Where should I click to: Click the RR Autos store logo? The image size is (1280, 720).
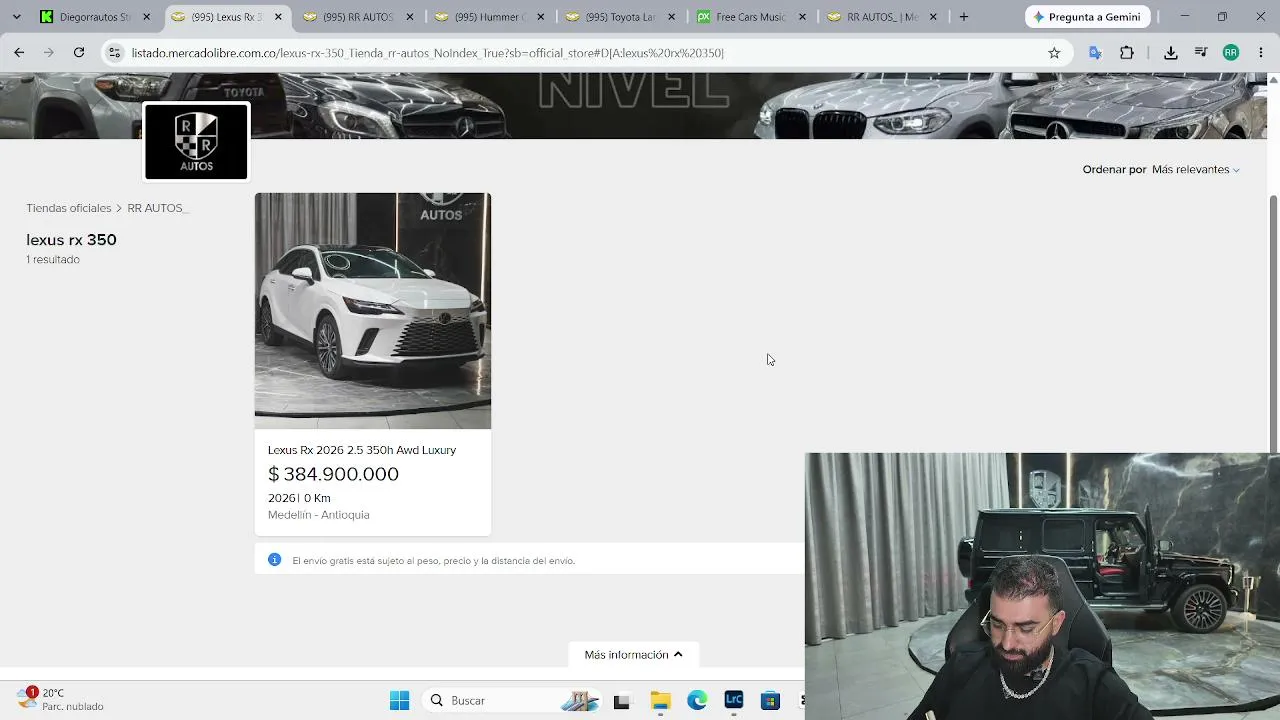pos(196,142)
